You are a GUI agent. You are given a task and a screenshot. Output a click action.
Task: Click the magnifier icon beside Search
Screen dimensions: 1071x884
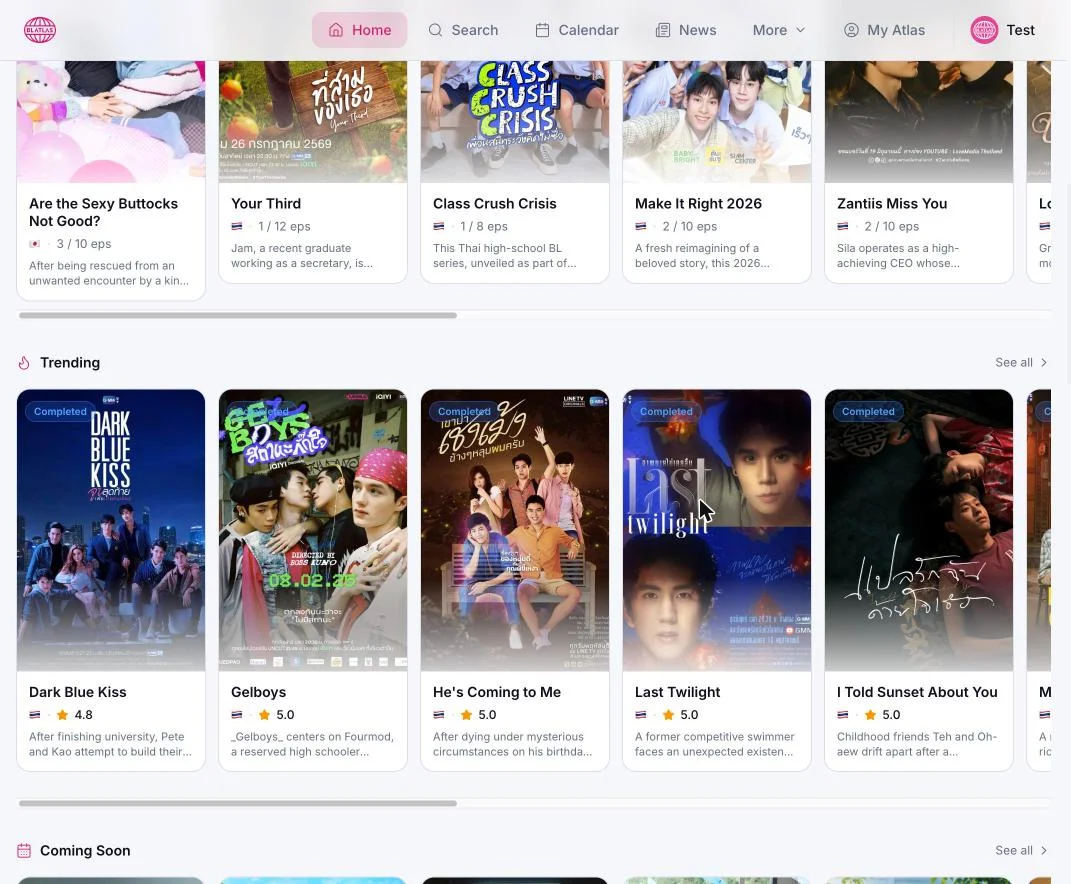click(x=435, y=30)
